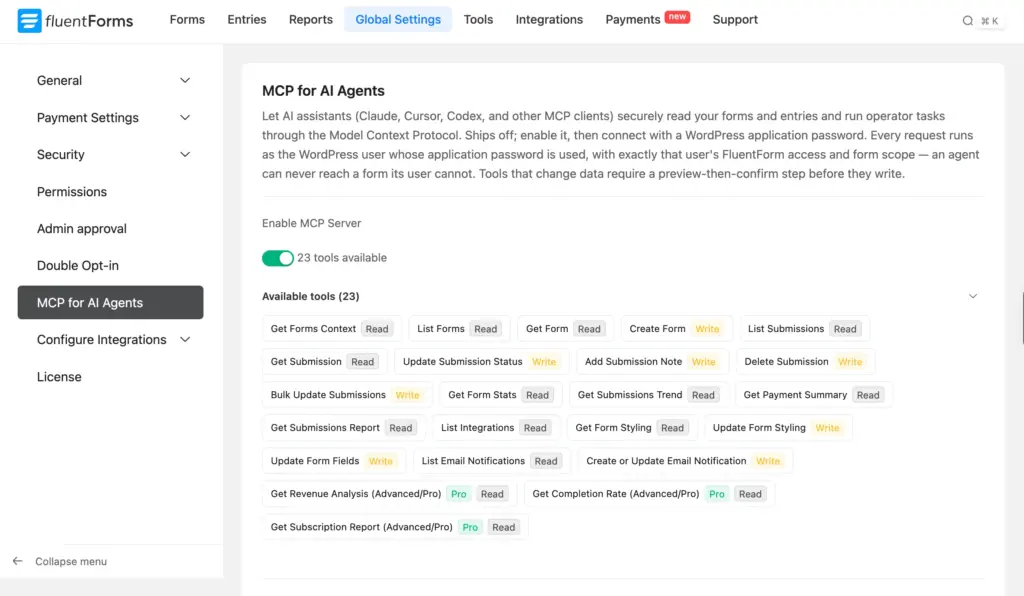Click the Get Forms Context tool chip
Viewport: 1024px width, 596px height.
coord(331,329)
